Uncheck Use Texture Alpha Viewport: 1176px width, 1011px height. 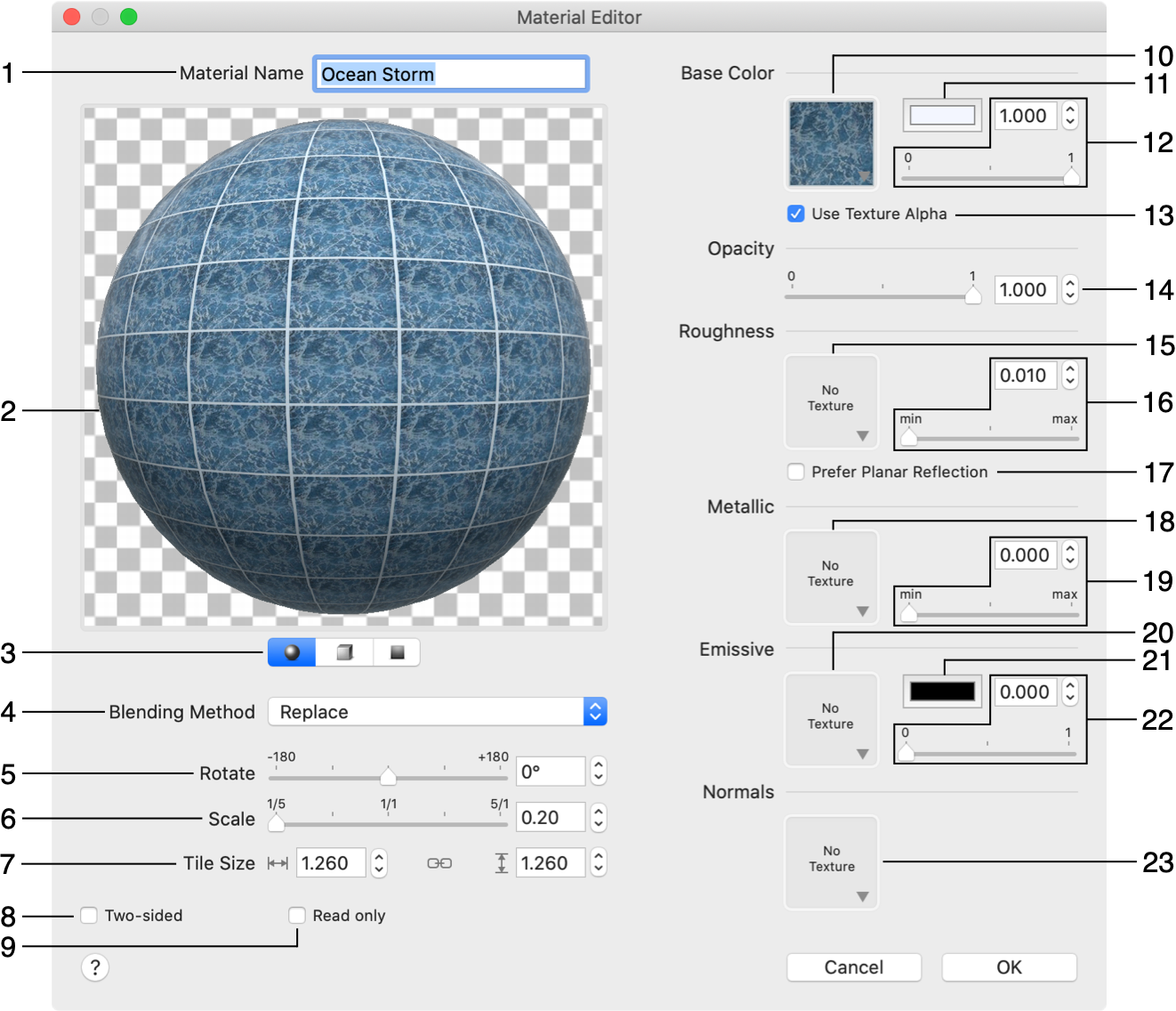pos(796,214)
